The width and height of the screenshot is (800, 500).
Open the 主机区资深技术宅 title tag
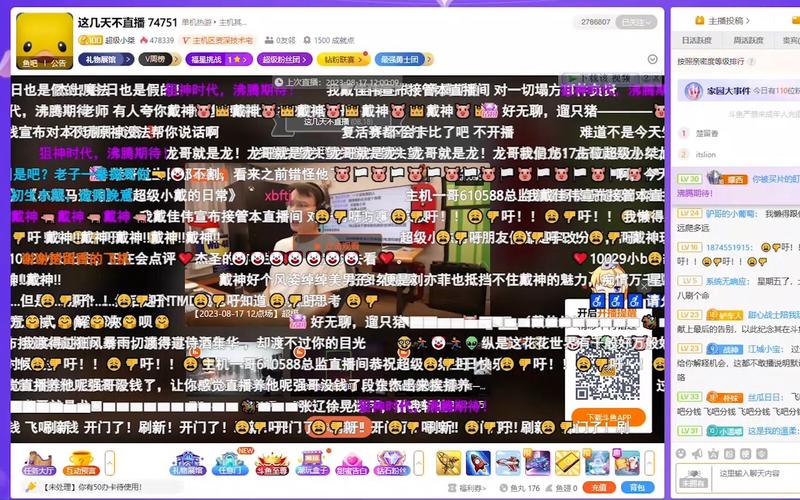click(218, 40)
